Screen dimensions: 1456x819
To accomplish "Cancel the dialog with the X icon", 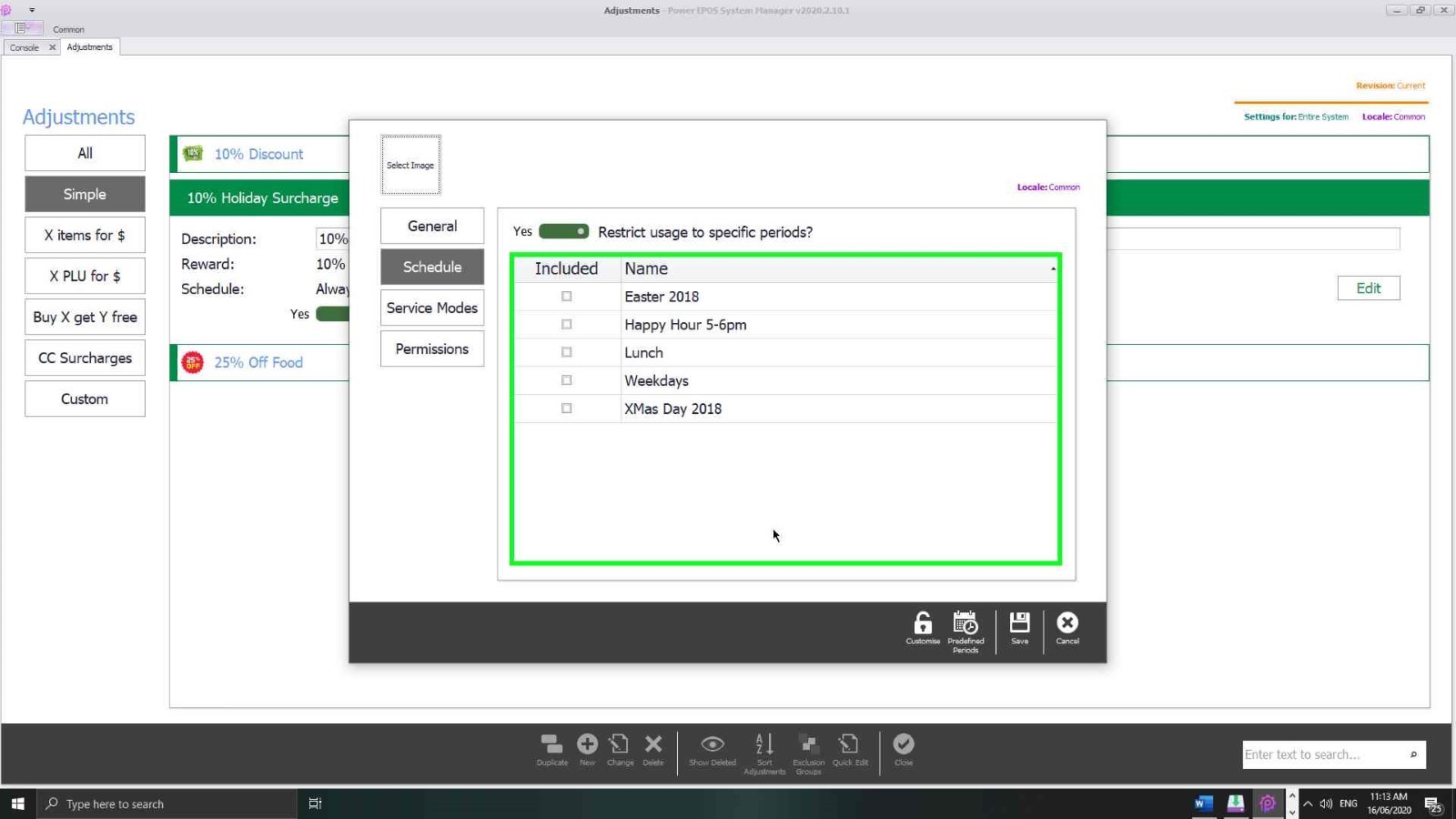I will click(1067, 628).
